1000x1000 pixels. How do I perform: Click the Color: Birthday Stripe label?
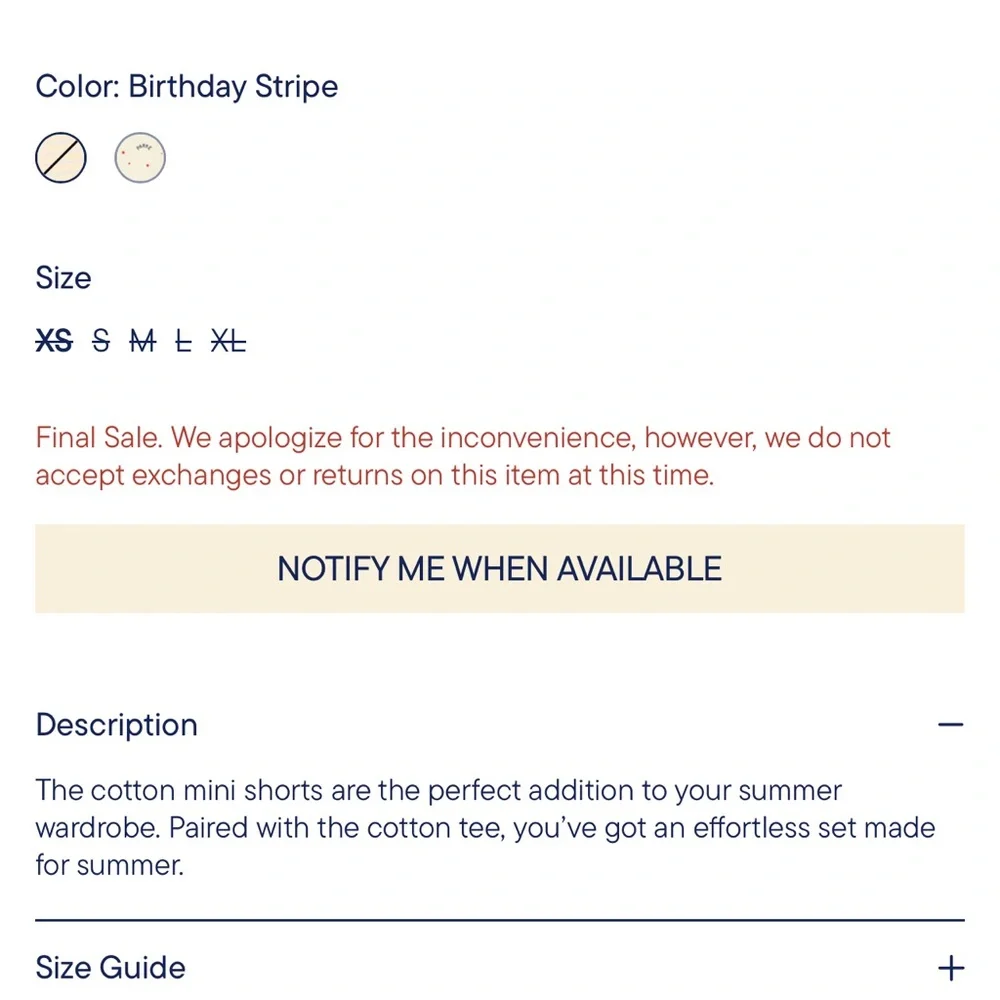[186, 86]
